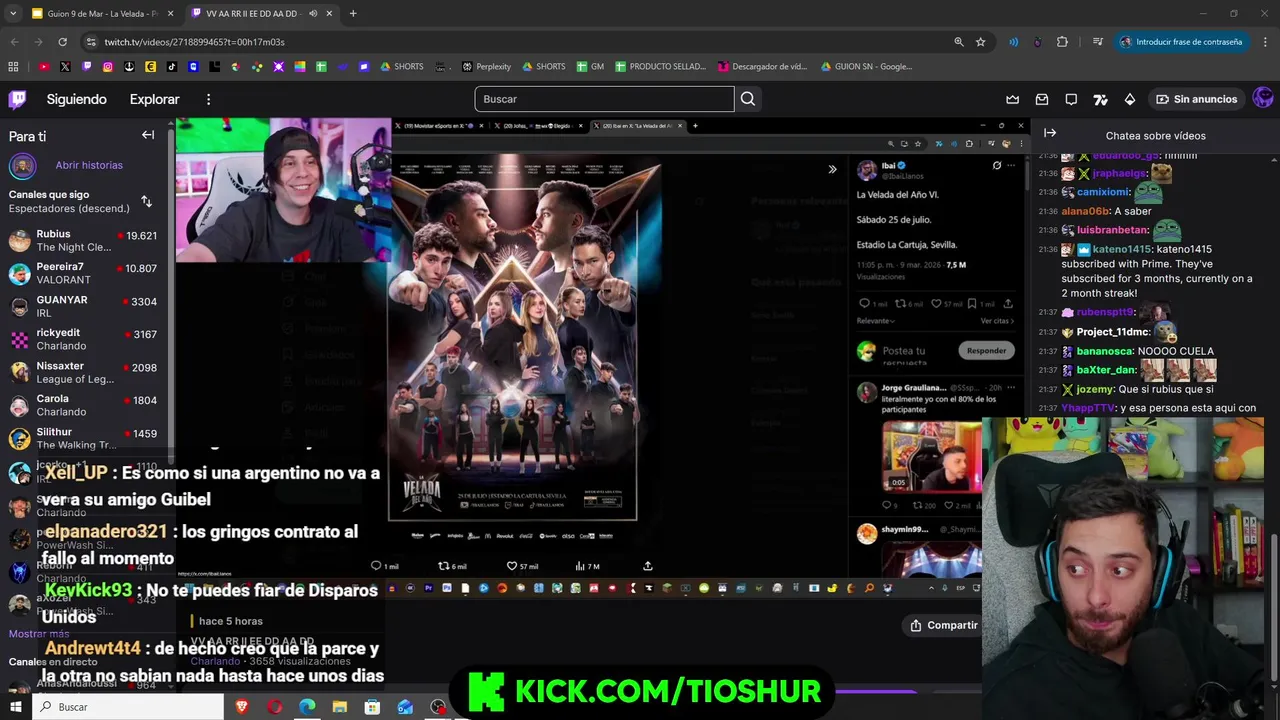Click the search magnifier button

pyautogui.click(x=748, y=99)
